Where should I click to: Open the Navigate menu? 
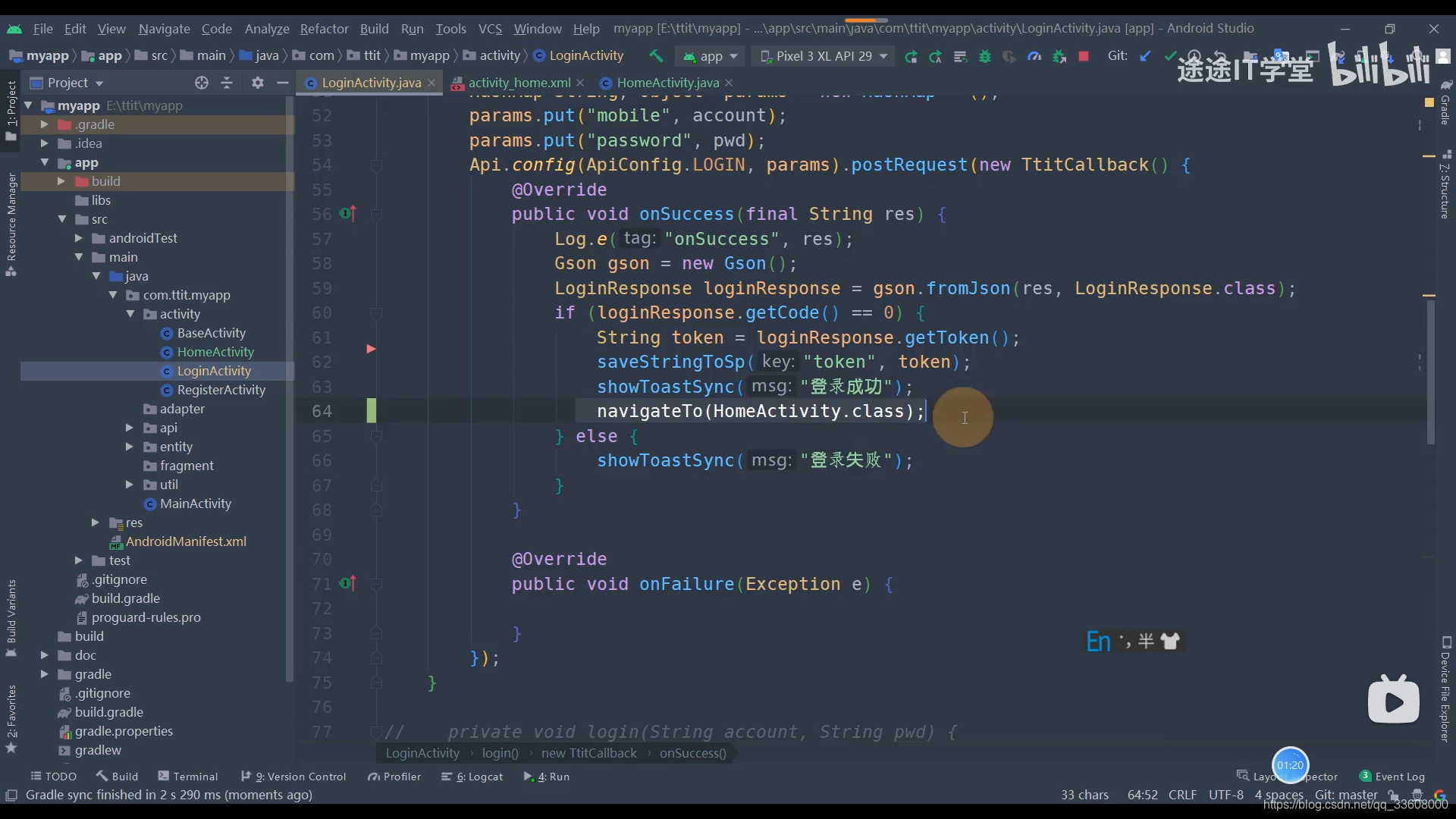click(x=164, y=29)
